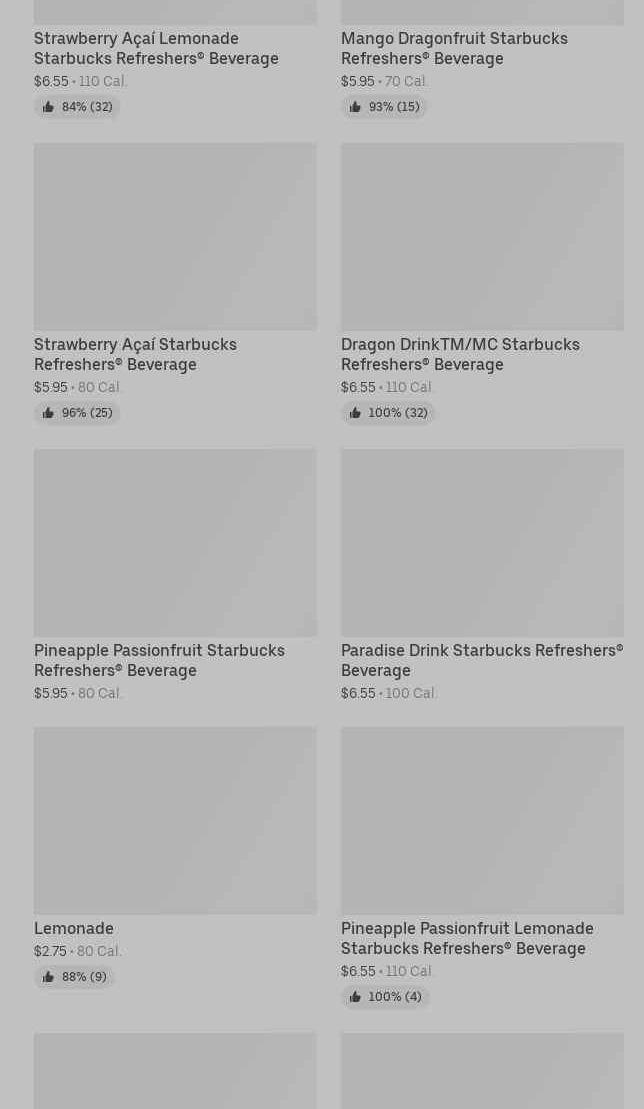
Task: Select the Pineapple Passionfruit Starbucks Refreshers title
Action: pos(159,660)
